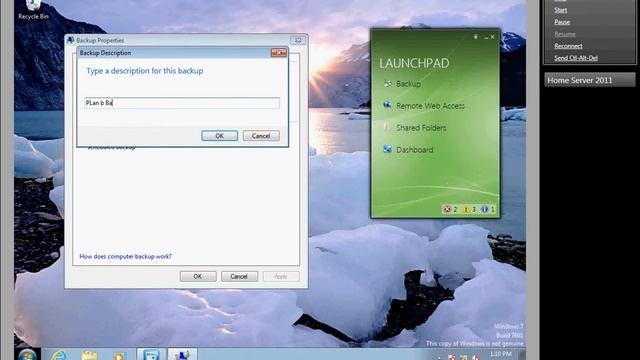Cancel the Backup Properties window

pyautogui.click(x=239, y=276)
